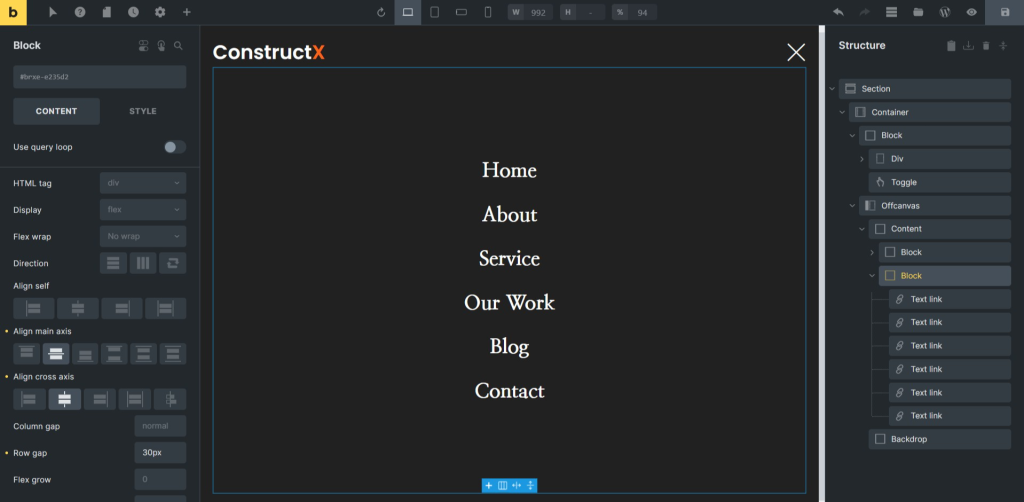Screen dimensions: 1024x502
Task: Open element states toggle icon beside Block title
Action: pos(144,46)
